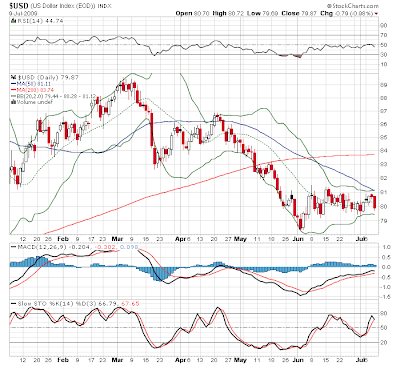400x365 pixels.
Task: Click the 83 price axis label
Action: pos(384,164)
